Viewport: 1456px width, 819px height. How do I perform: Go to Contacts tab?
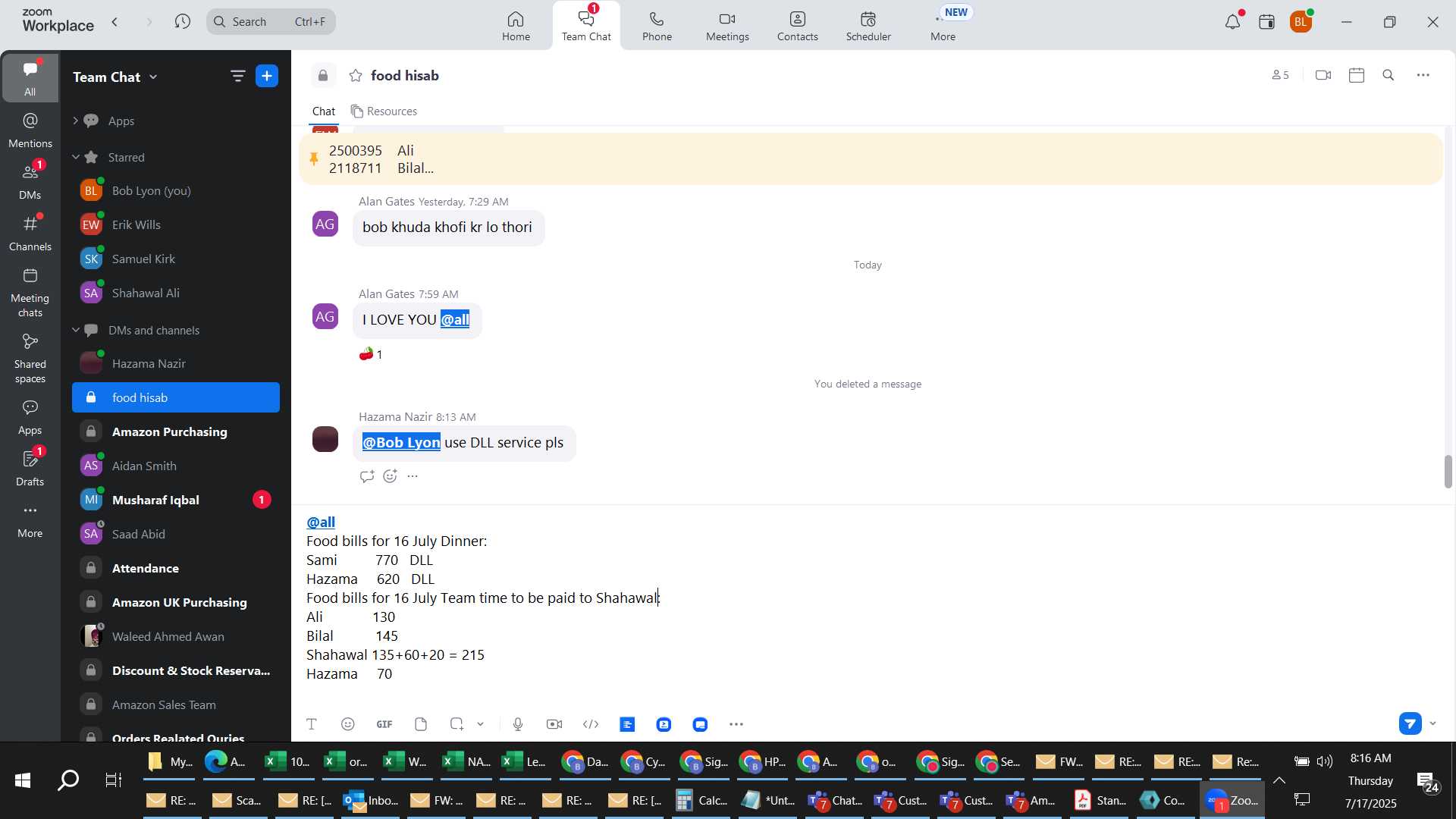797,26
